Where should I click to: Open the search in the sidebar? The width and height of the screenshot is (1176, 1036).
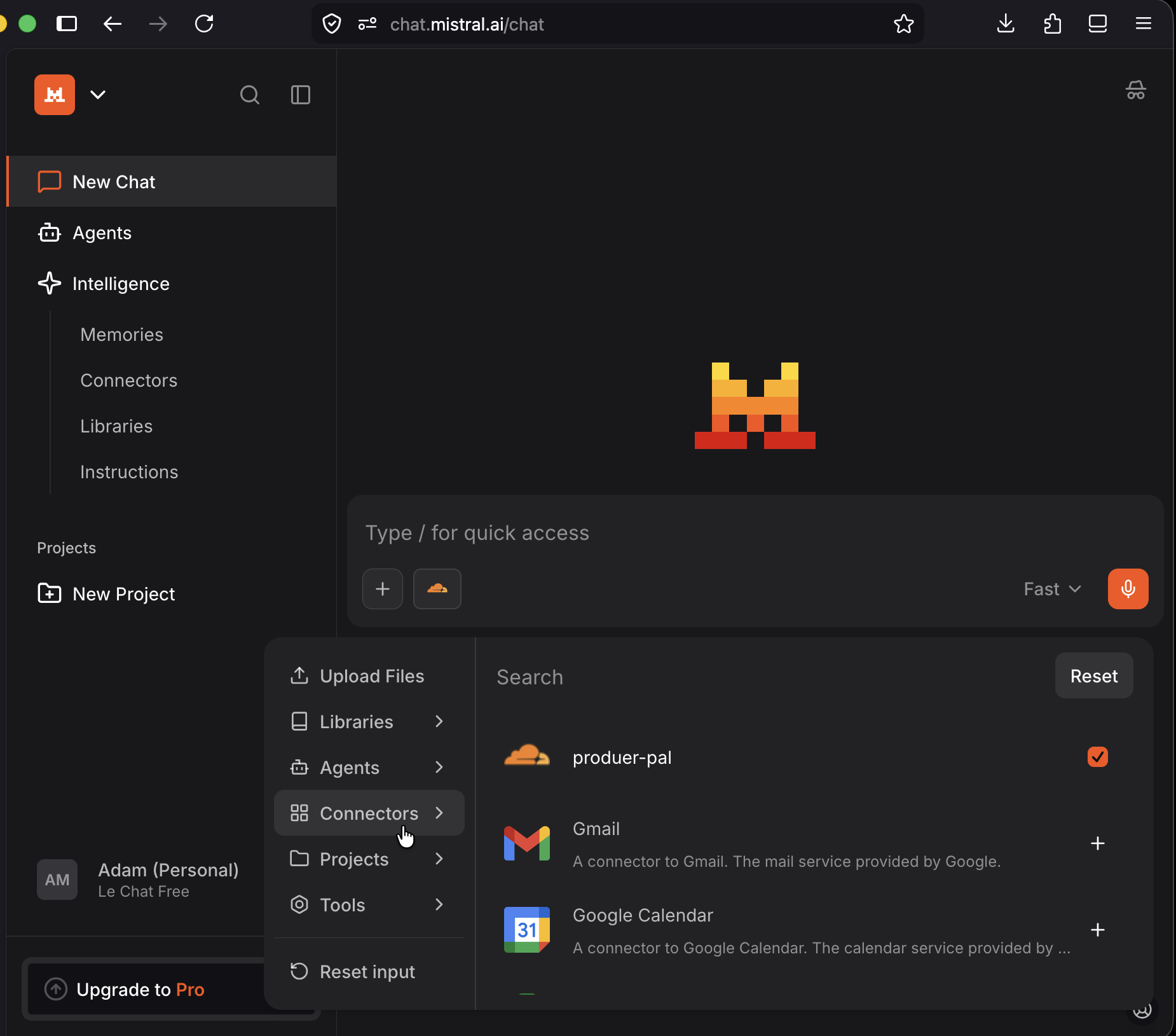(249, 95)
